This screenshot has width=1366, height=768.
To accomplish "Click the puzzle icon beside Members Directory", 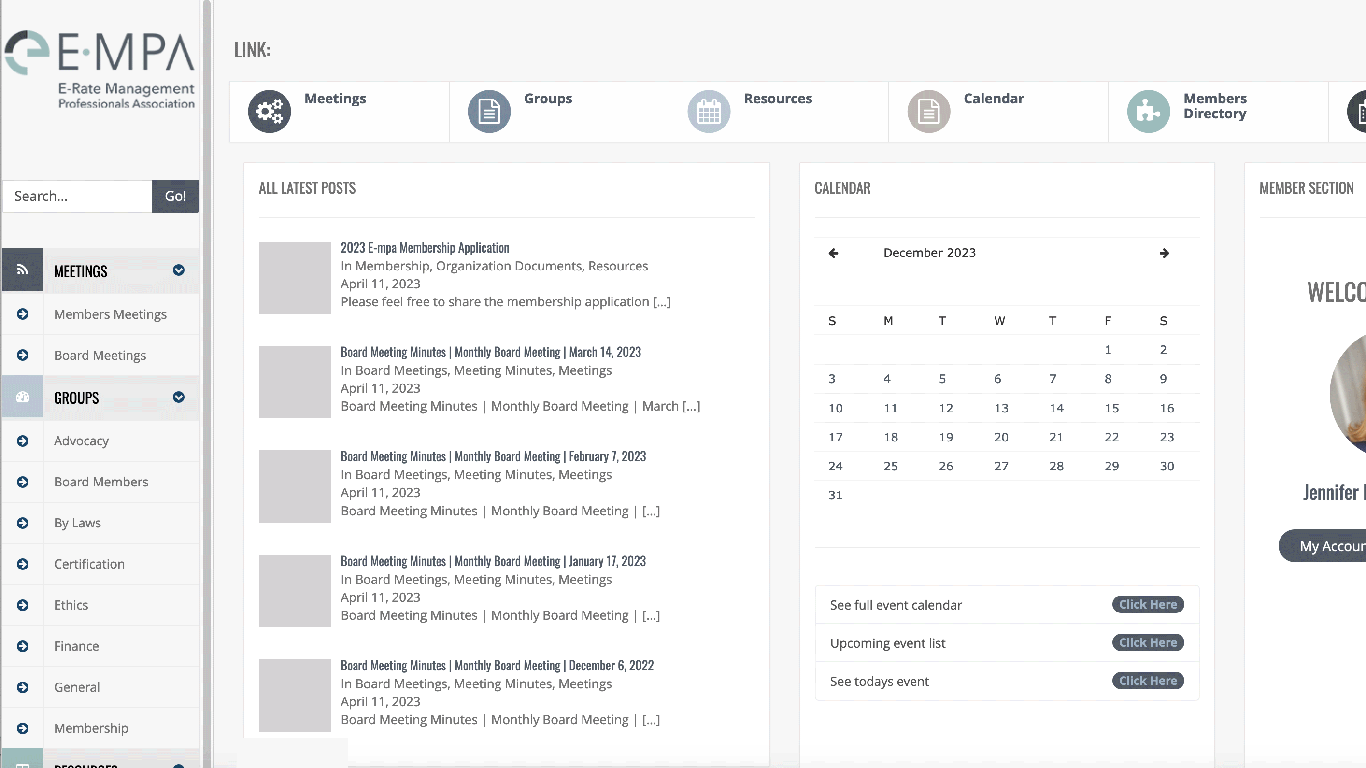I will 1148,112.
